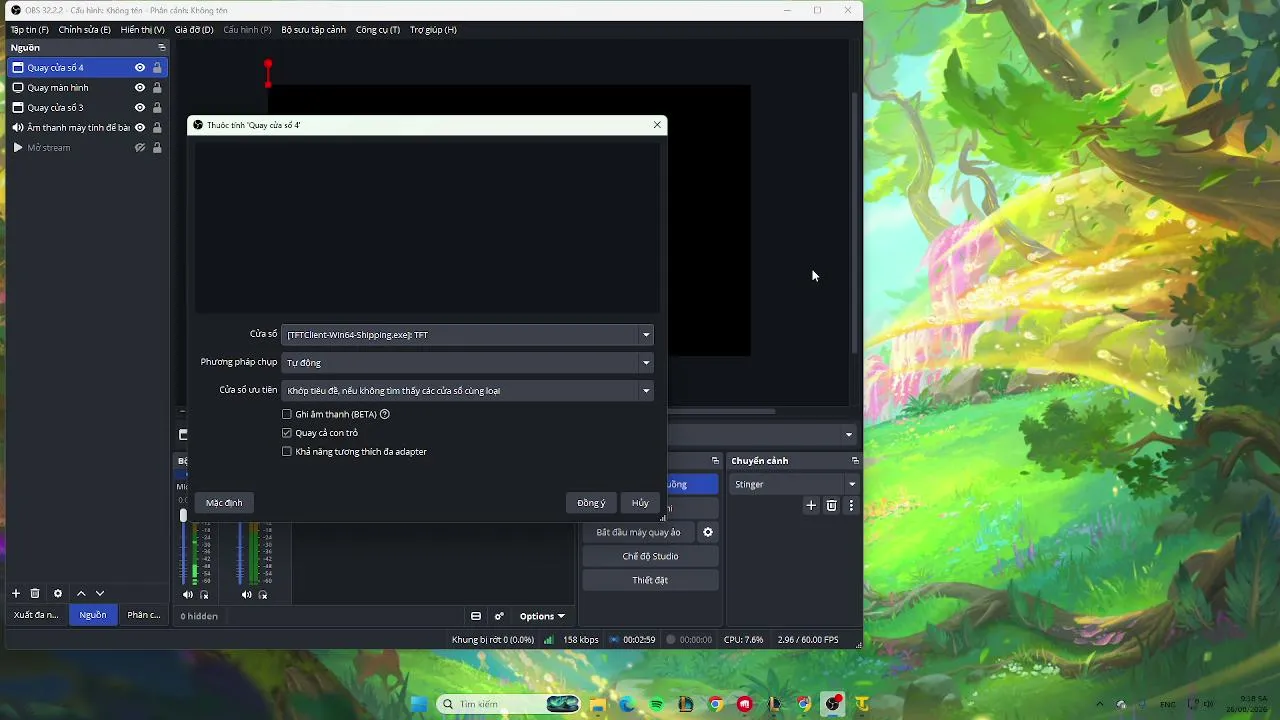Open advanced audio properties gears icon
Image resolution: width=1280 pixels, height=720 pixels.
tap(499, 616)
